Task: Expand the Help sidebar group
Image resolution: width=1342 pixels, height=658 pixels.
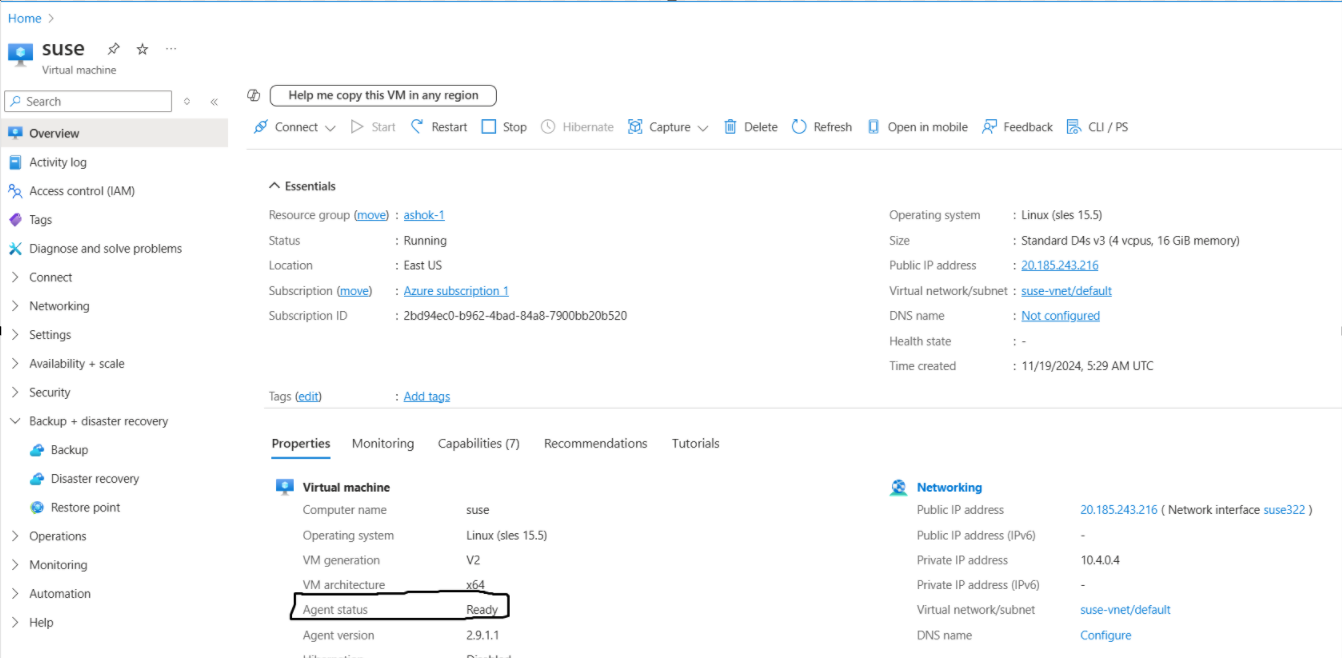Action: [15, 622]
